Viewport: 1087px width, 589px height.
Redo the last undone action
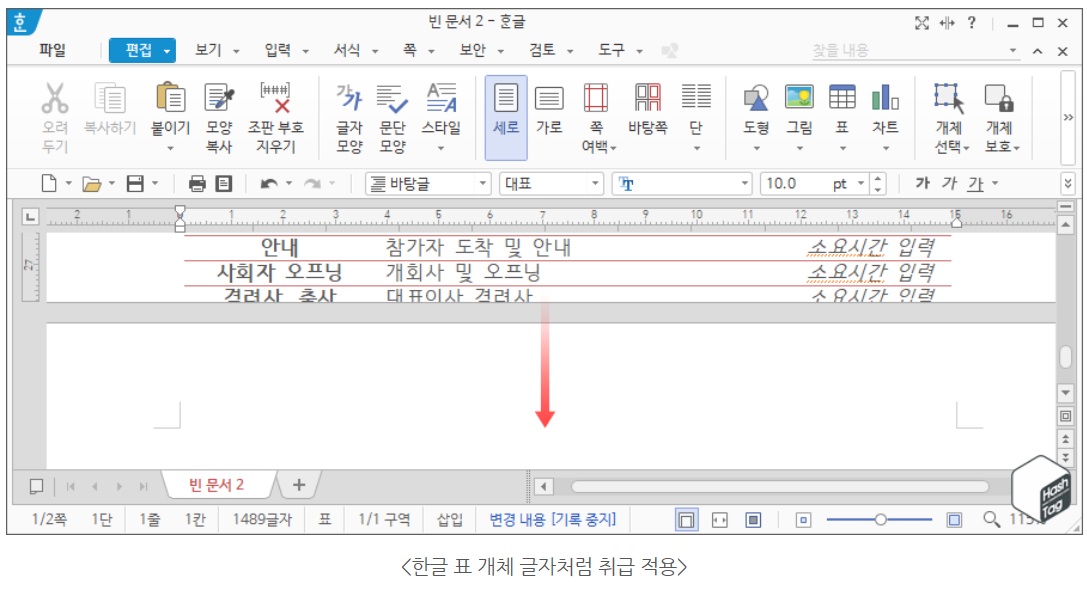pos(313,184)
